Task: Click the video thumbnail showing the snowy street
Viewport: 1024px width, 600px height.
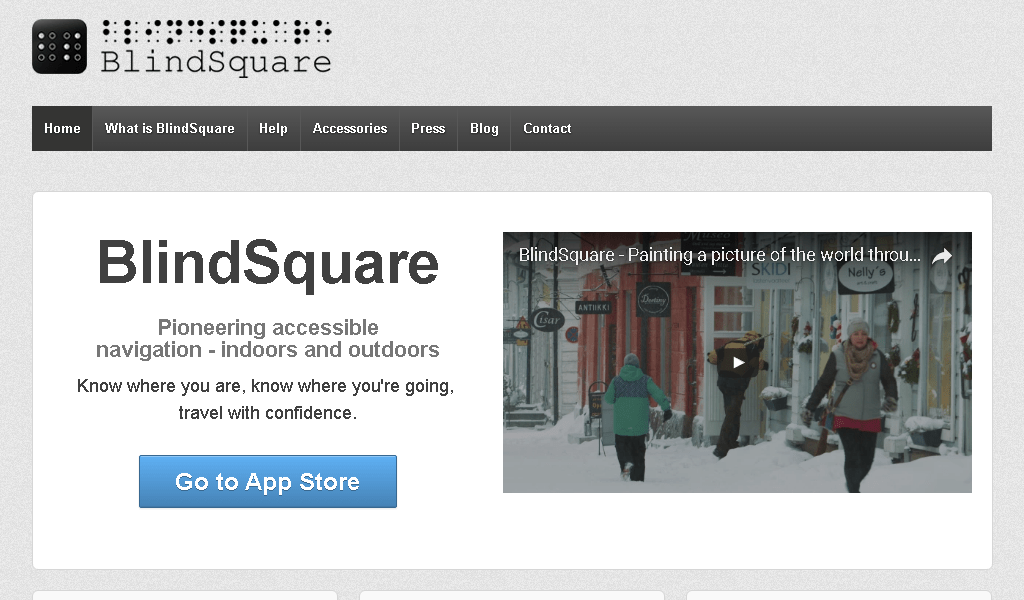Action: tap(737, 400)
